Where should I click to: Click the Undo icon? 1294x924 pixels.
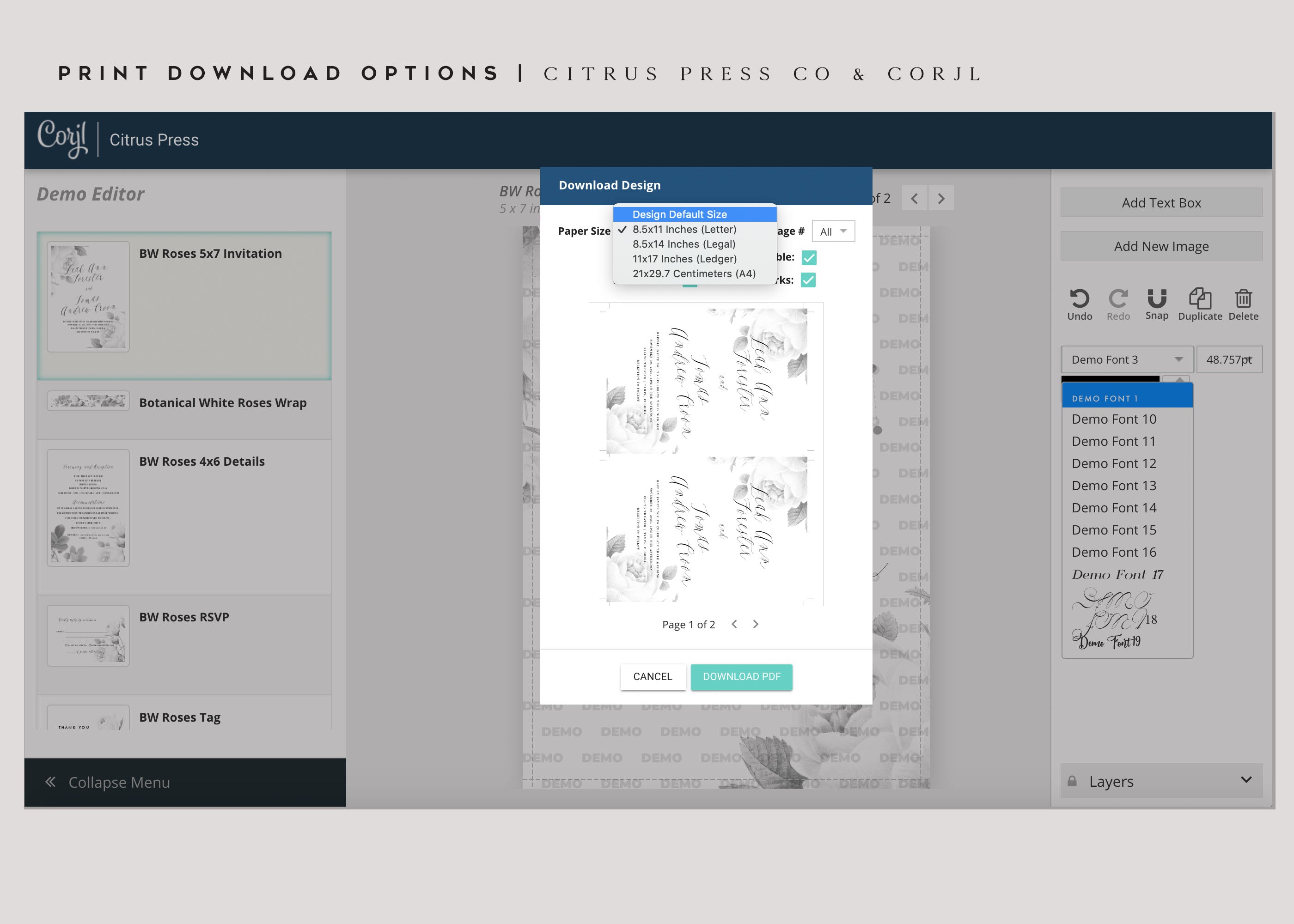pyautogui.click(x=1079, y=299)
